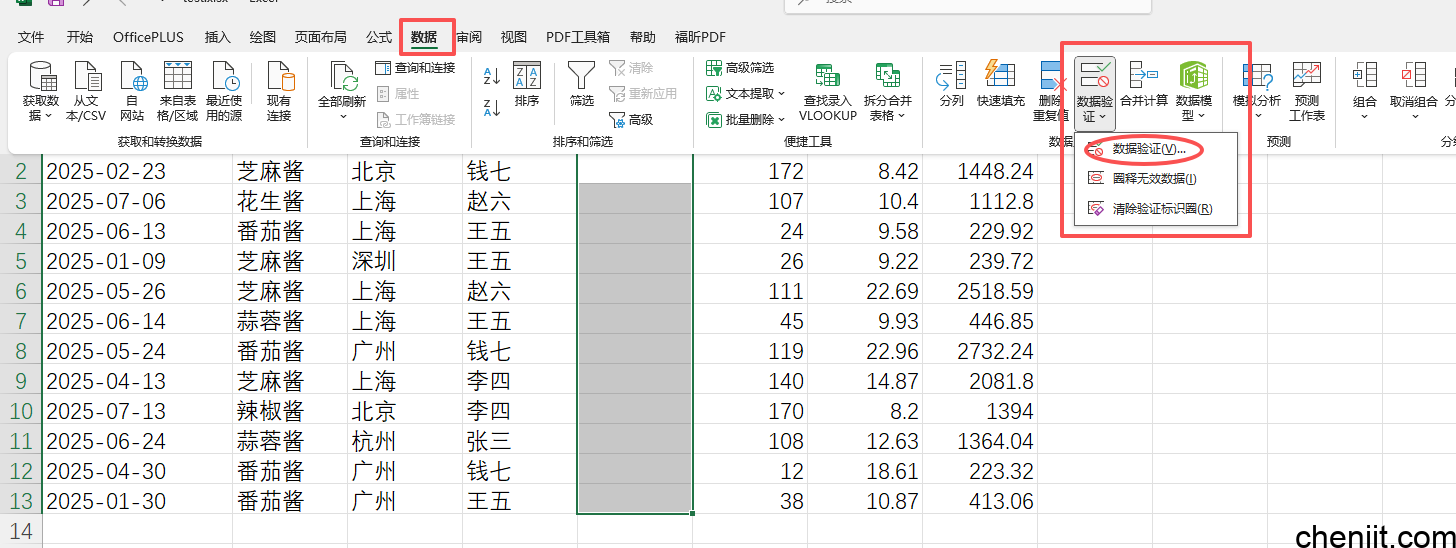Sort ascending with the A→Z icon
Viewport: 1456px width, 548px height.
pos(492,77)
